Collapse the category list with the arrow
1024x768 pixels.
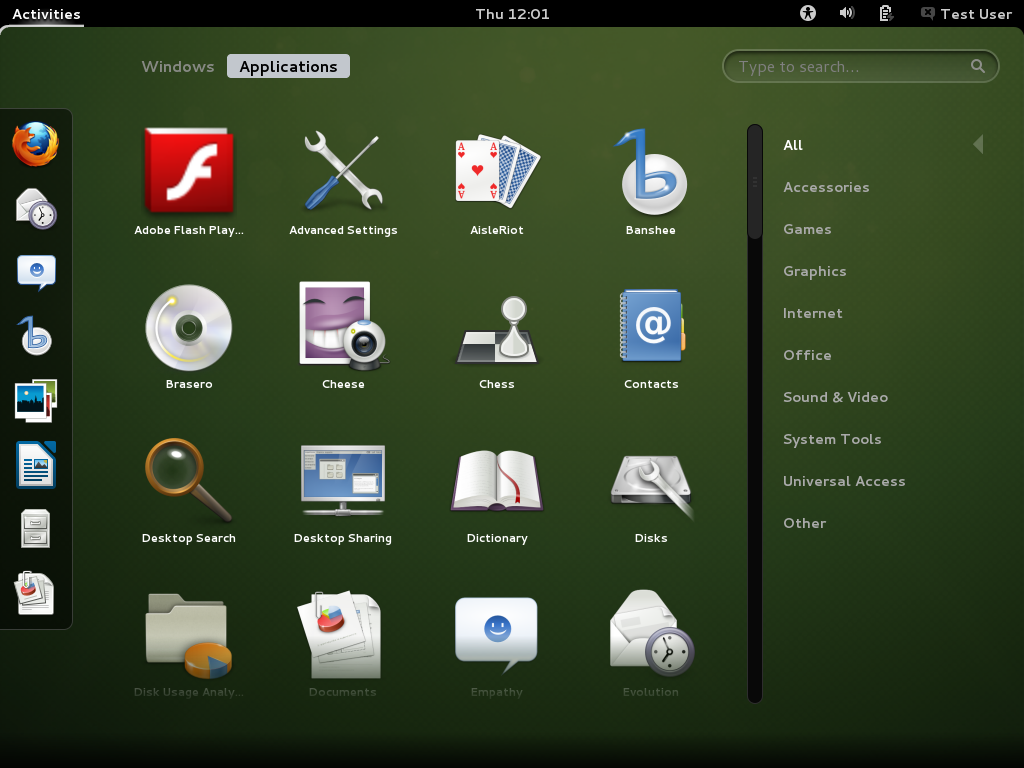[978, 143]
